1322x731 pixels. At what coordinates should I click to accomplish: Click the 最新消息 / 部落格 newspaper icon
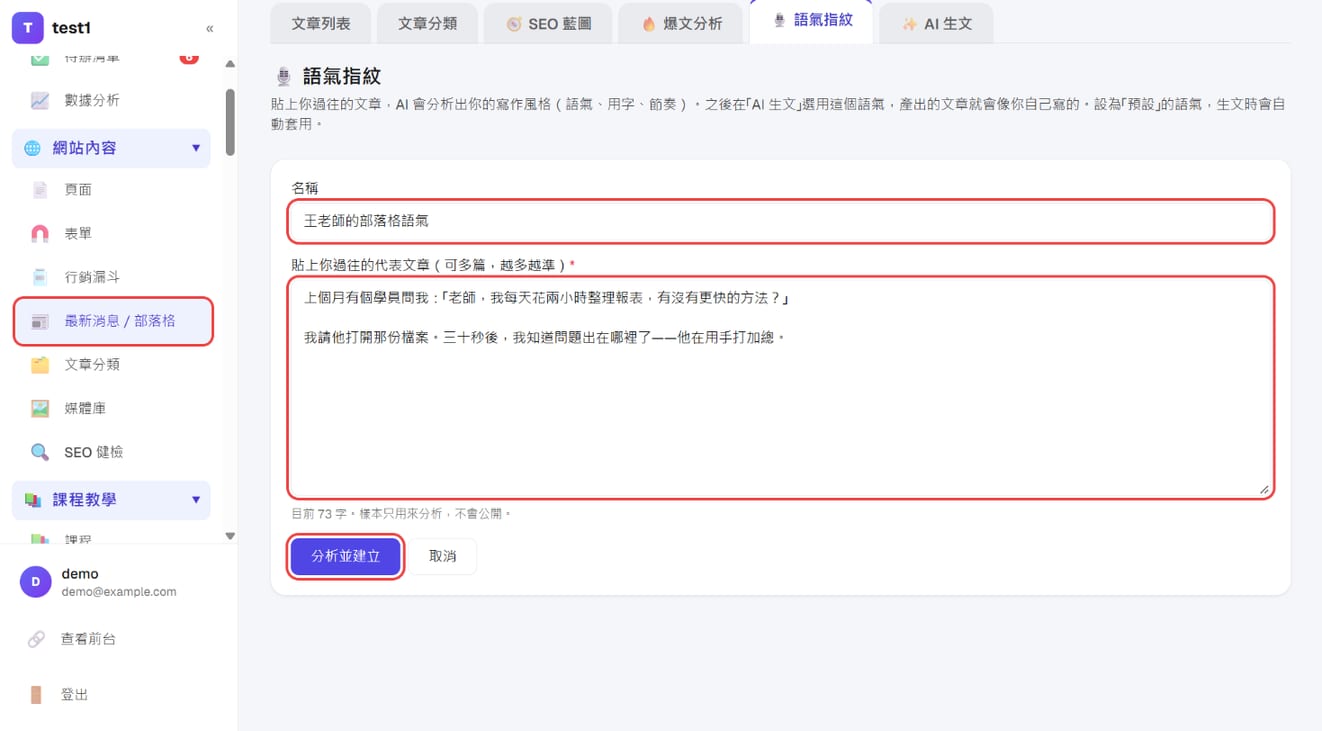pos(40,321)
